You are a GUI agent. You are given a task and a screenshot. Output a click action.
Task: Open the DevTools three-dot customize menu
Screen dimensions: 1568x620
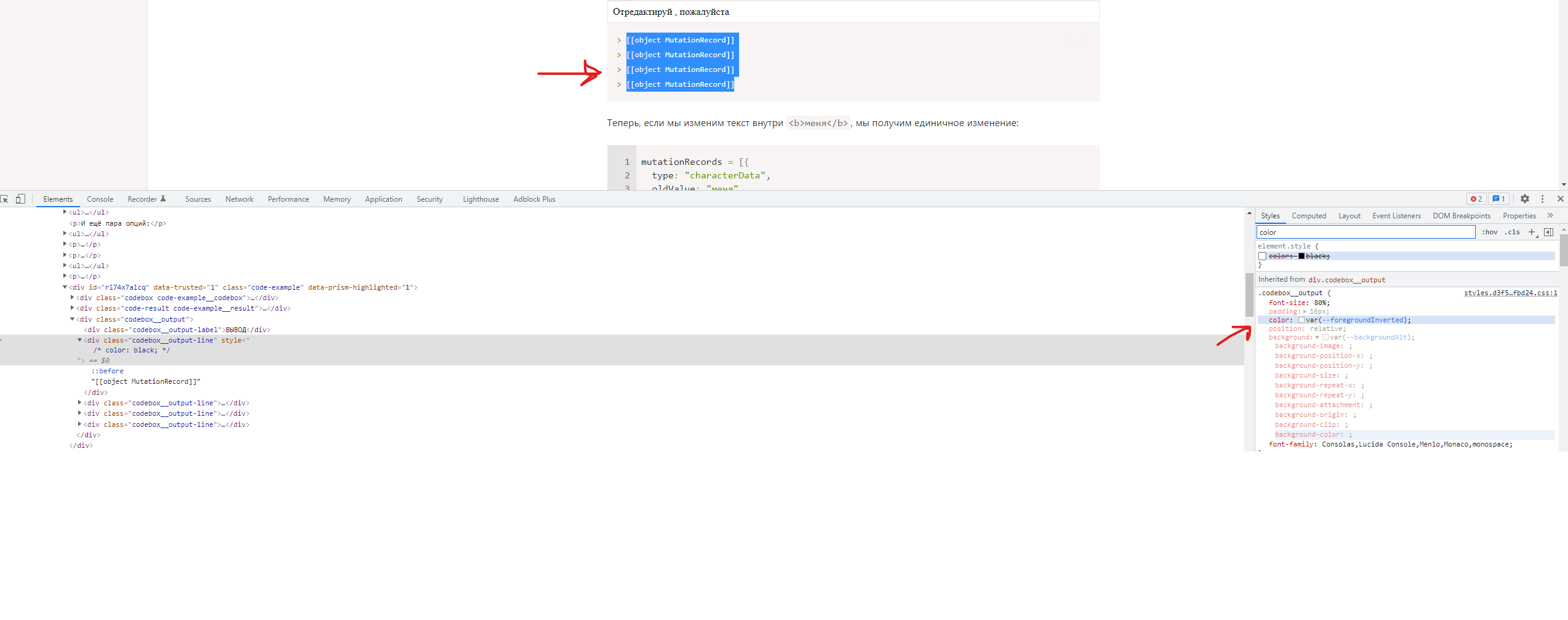(1542, 199)
